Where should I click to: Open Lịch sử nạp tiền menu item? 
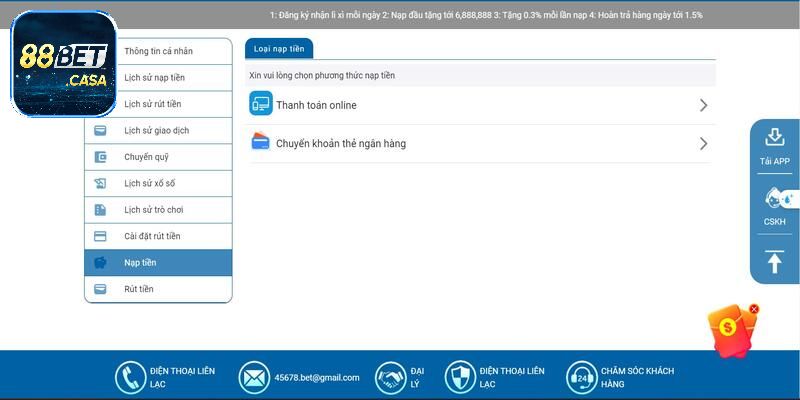(154, 78)
